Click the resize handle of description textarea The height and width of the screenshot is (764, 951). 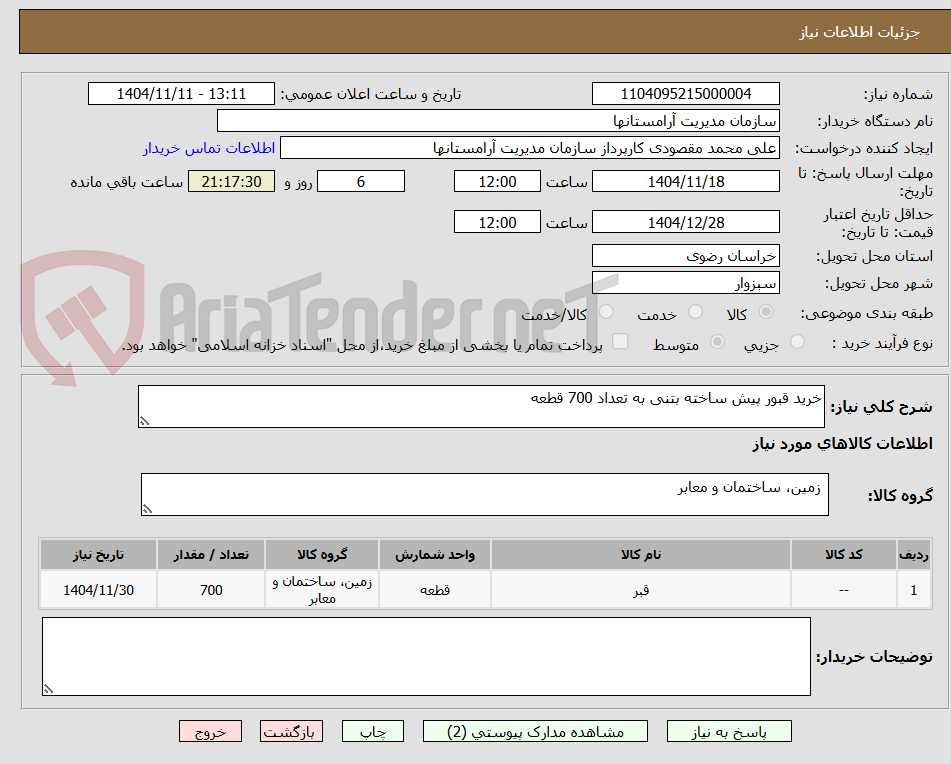click(144, 421)
